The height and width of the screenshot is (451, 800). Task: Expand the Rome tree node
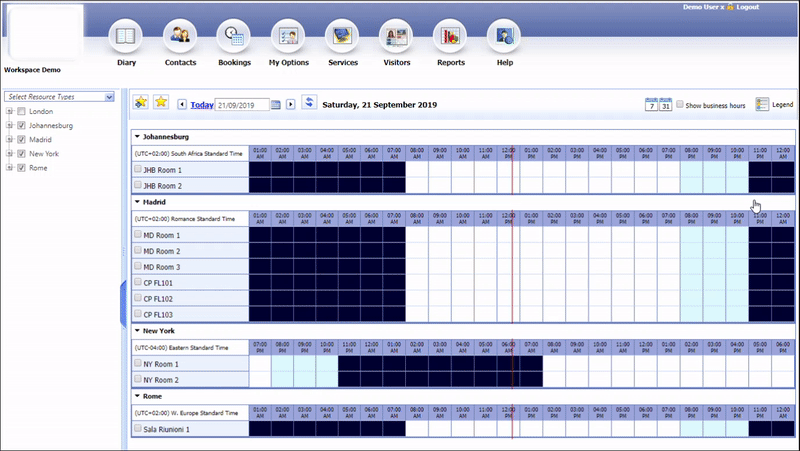pos(9,168)
